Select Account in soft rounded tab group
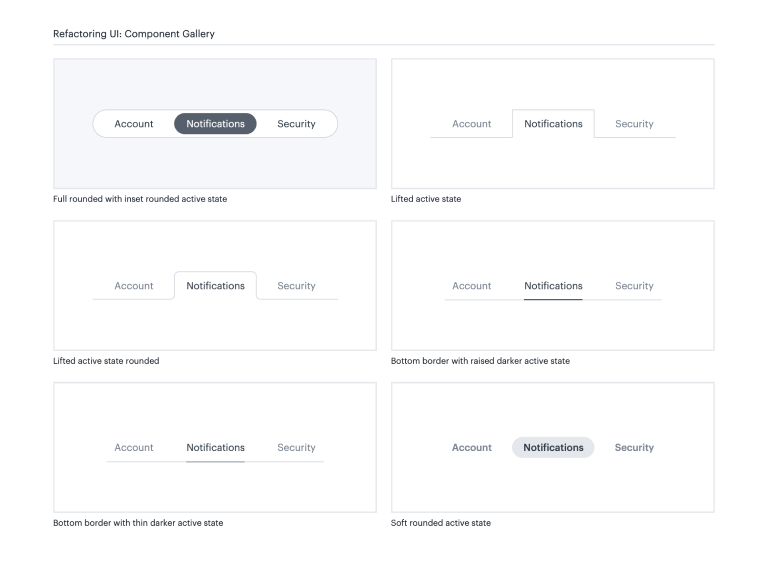Viewport: 768px width, 576px height. click(x=472, y=448)
